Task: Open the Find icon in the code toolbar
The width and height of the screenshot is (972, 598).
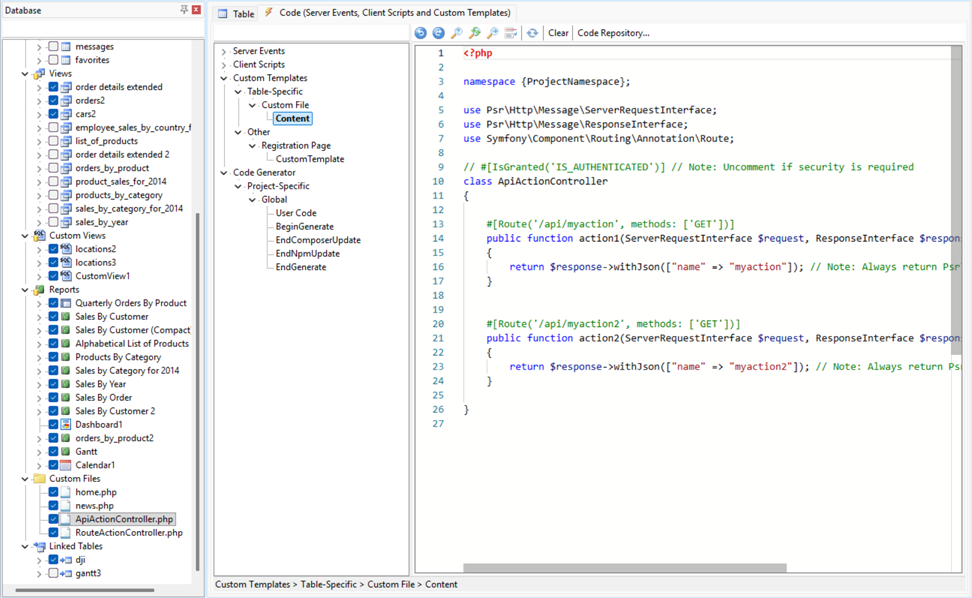Action: pos(457,33)
